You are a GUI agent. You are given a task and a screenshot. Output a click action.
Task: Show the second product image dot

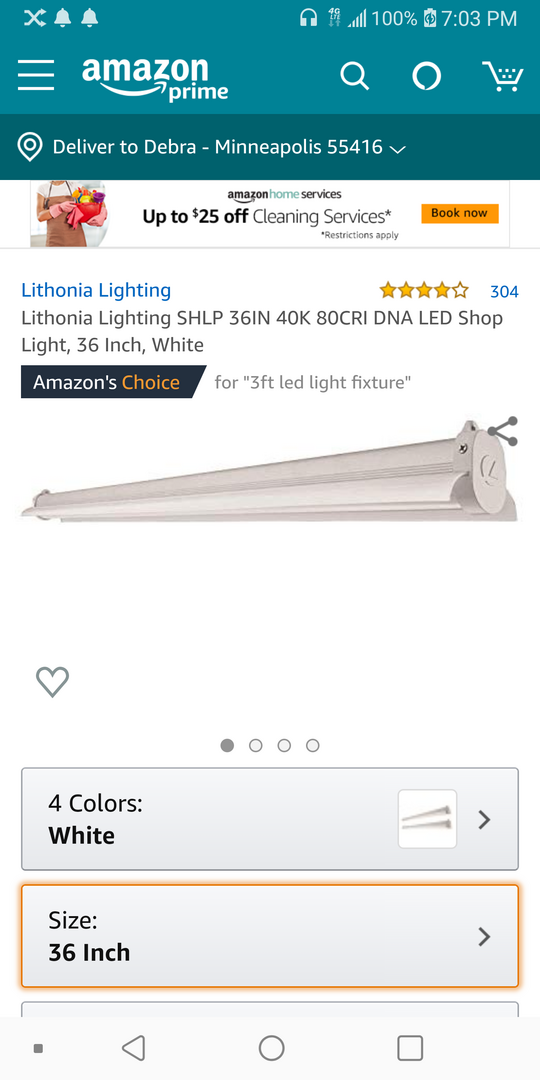tap(256, 745)
